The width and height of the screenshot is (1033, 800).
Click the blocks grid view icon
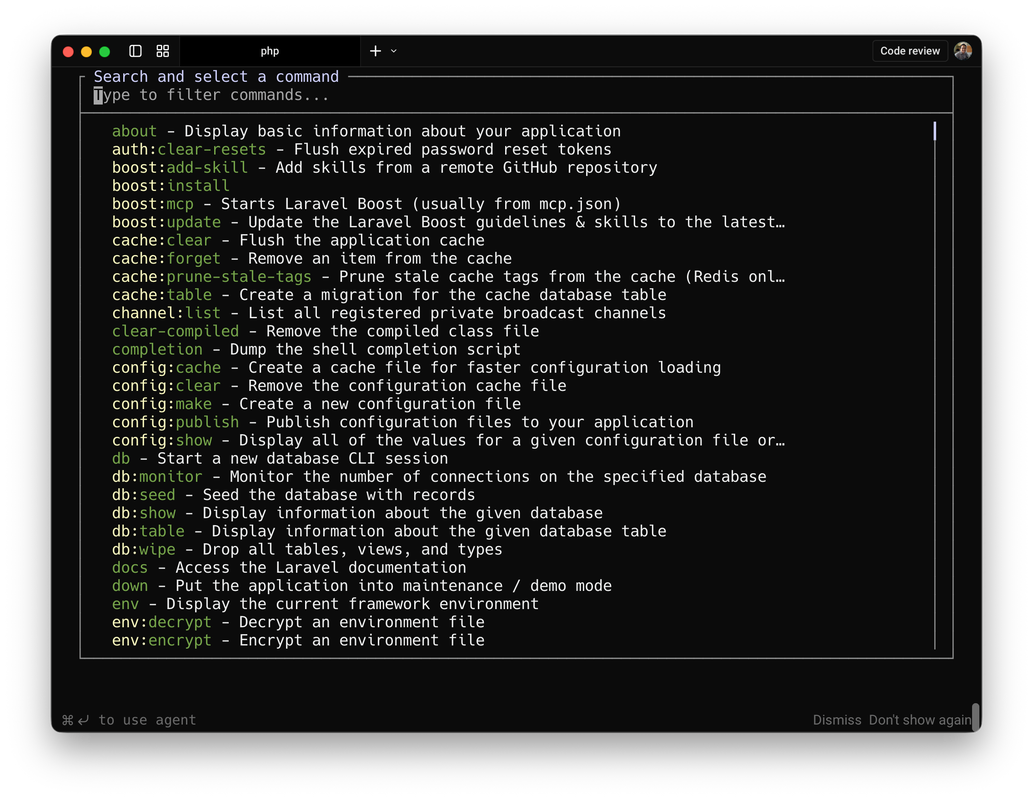click(x=162, y=51)
